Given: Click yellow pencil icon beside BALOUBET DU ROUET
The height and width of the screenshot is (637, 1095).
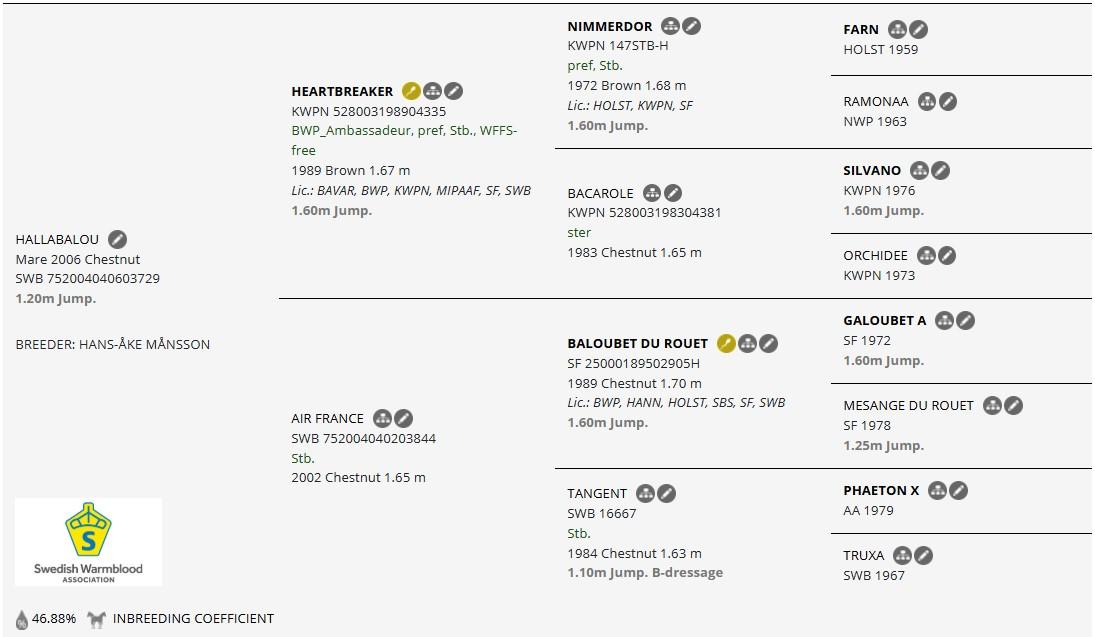Looking at the screenshot, I should pos(726,343).
